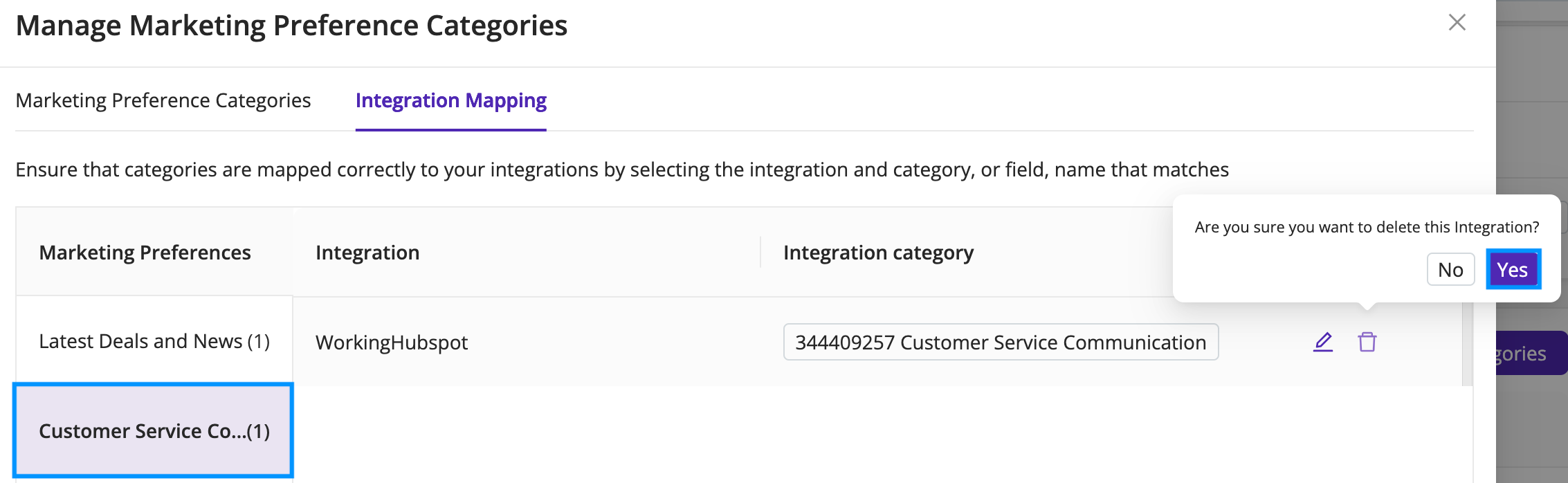Select Latest Deals and News preference
1568x483 pixels.
tap(154, 341)
